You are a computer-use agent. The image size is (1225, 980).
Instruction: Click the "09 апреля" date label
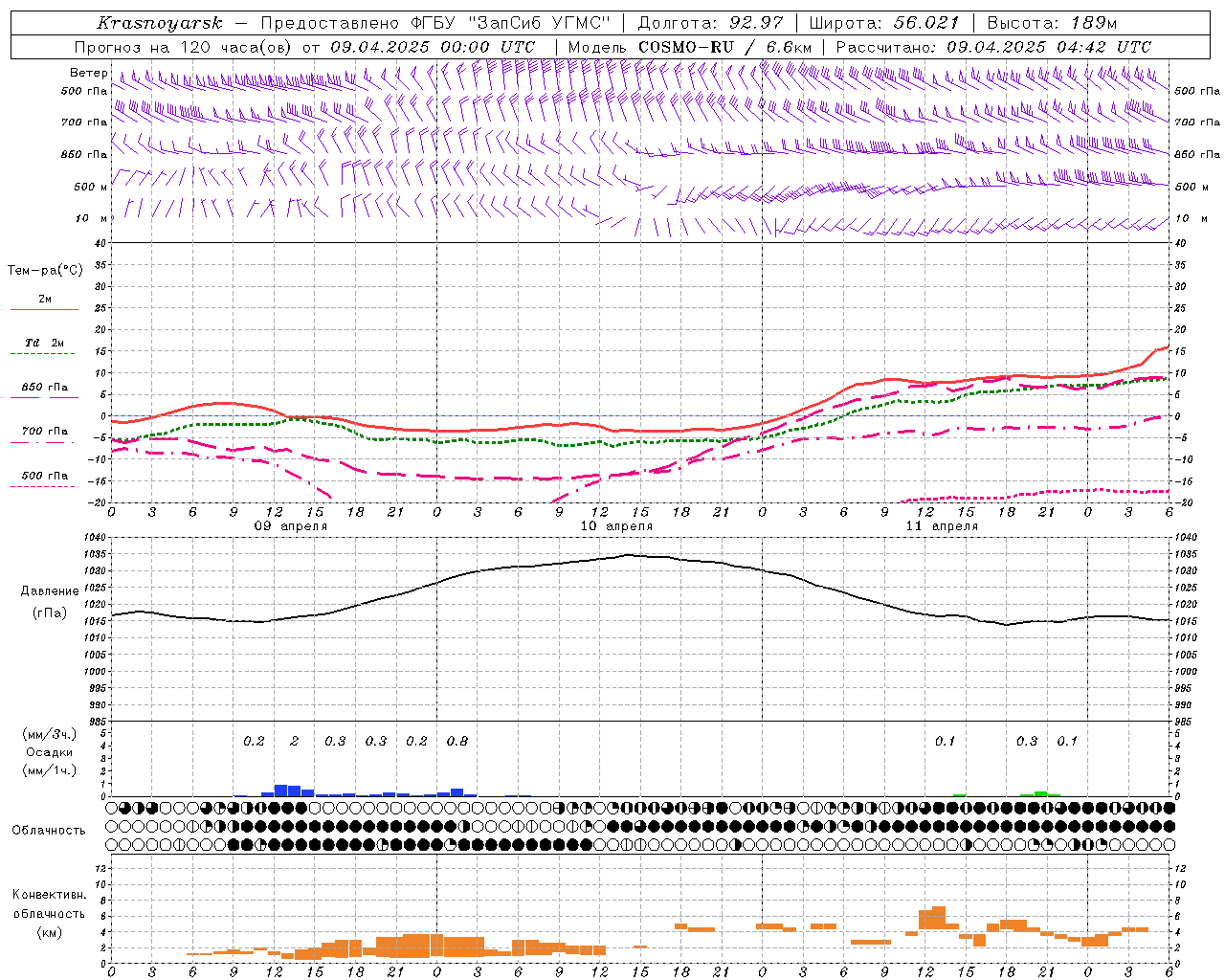pyautogui.click(x=291, y=526)
